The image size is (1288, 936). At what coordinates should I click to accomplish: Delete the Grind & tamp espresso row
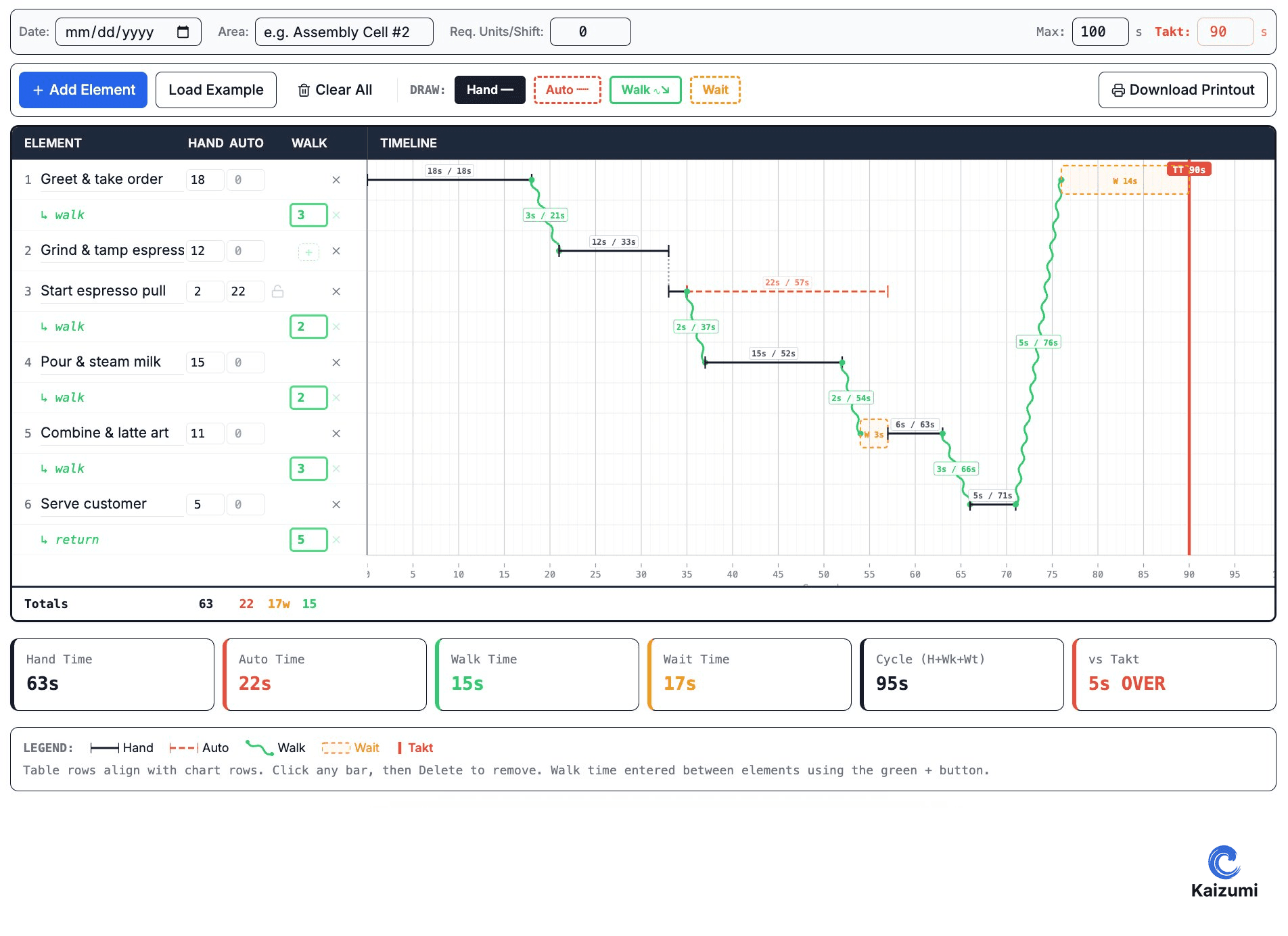click(336, 251)
